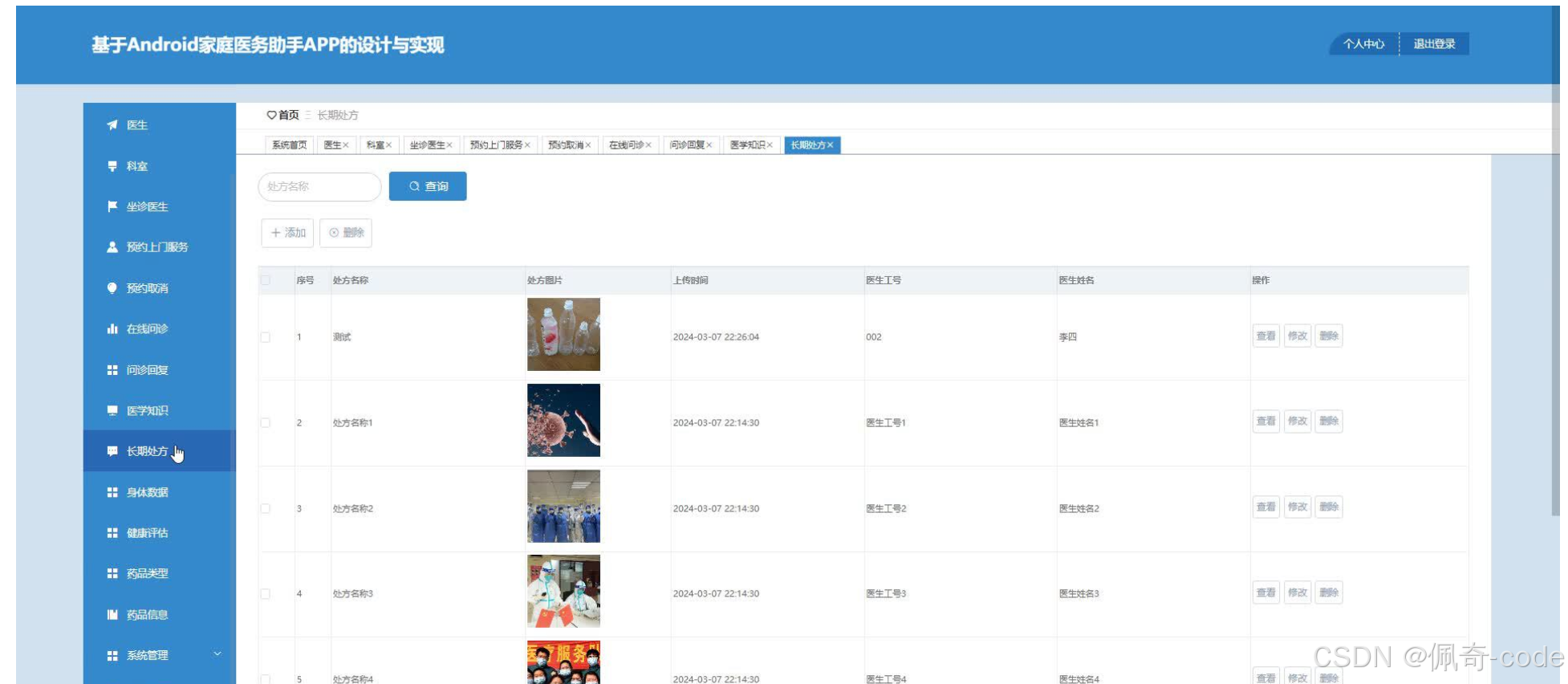Click the icon beside 药品信息
The image size is (1568, 684).
click(112, 615)
